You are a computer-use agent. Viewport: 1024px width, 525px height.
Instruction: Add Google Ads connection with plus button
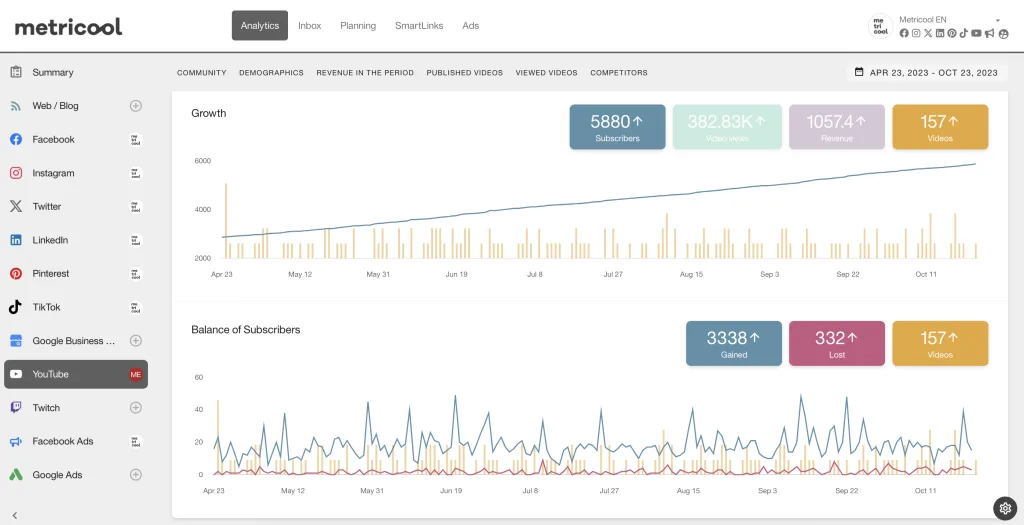coord(136,475)
